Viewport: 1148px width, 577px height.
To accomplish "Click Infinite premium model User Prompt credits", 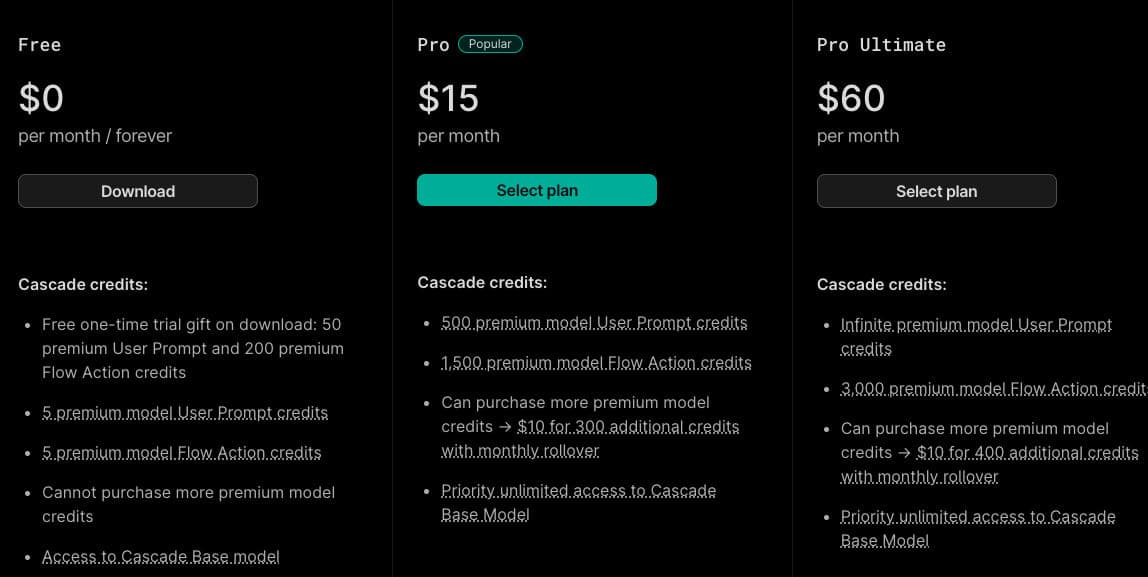I will 976,324.
